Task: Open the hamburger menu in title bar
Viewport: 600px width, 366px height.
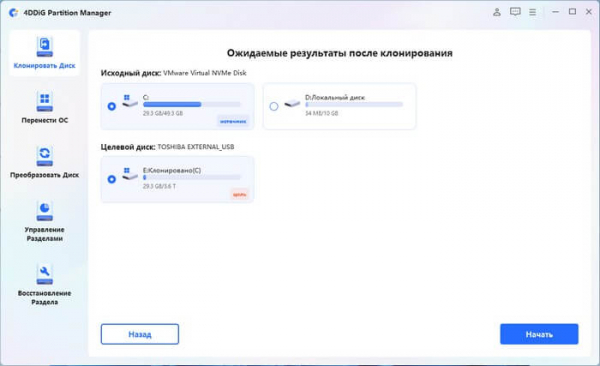Action: 532,12
